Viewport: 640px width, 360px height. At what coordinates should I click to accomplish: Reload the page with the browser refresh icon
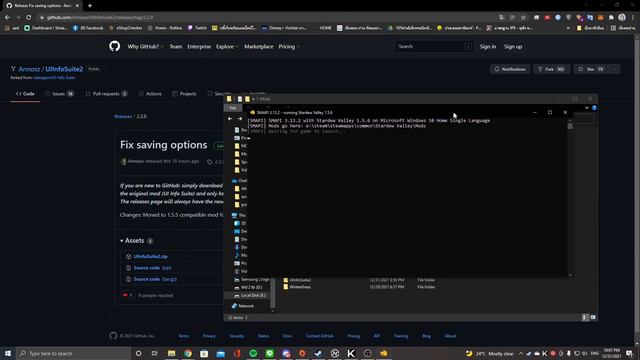tap(29, 18)
